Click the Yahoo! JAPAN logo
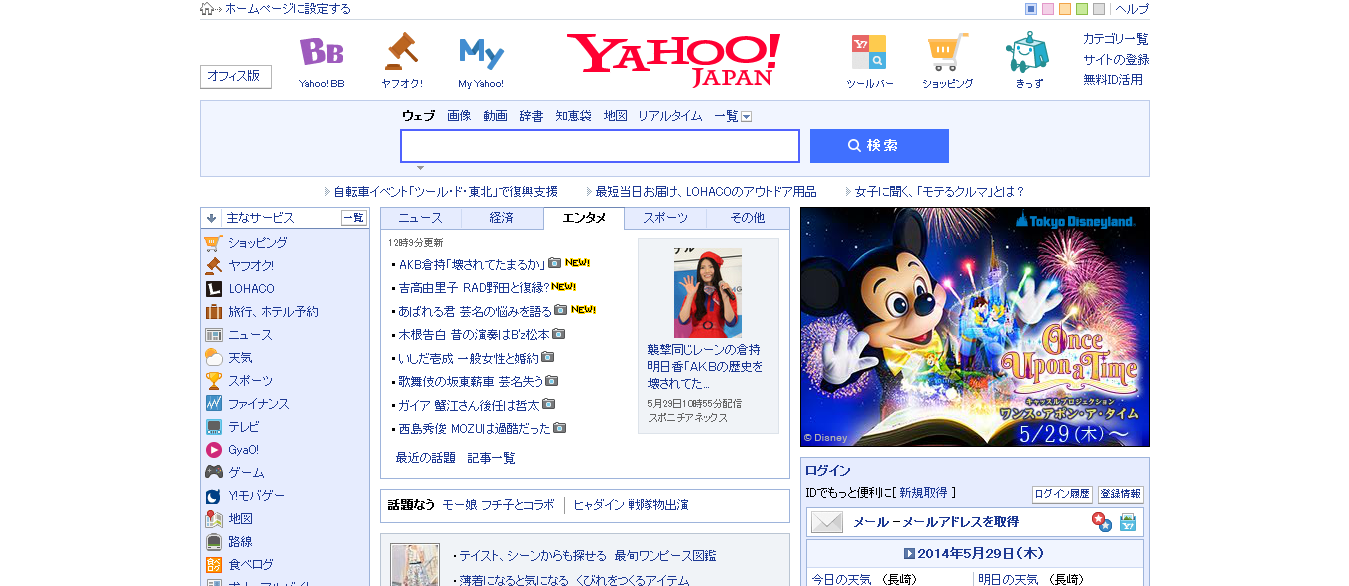This screenshot has height=586, width=1349. click(x=673, y=59)
